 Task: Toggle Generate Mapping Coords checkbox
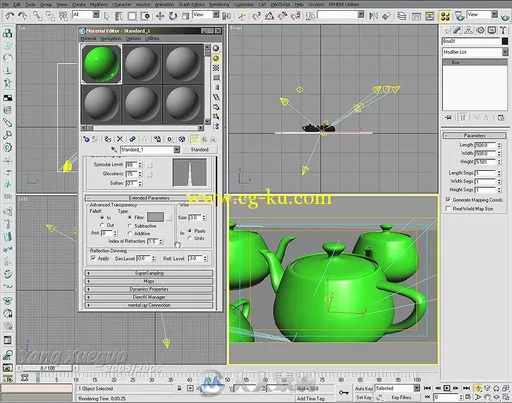click(x=448, y=199)
